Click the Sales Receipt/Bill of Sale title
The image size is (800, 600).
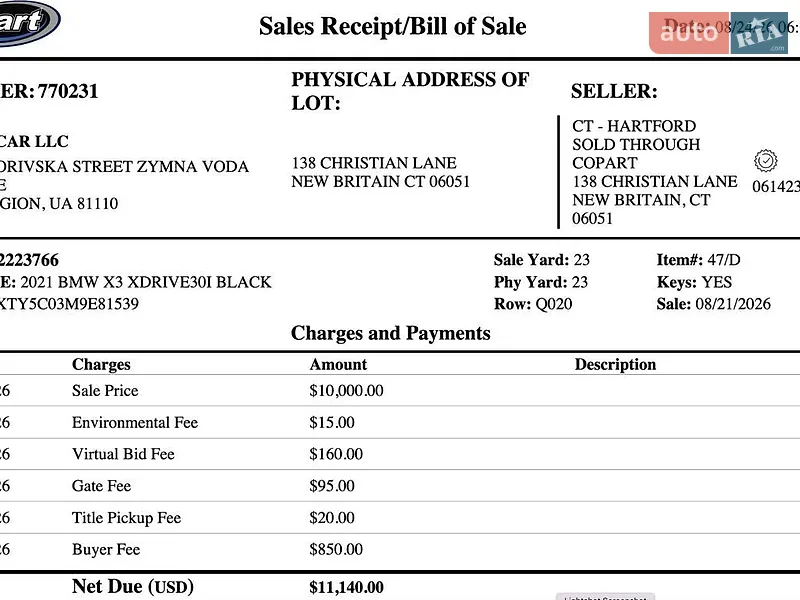392,27
